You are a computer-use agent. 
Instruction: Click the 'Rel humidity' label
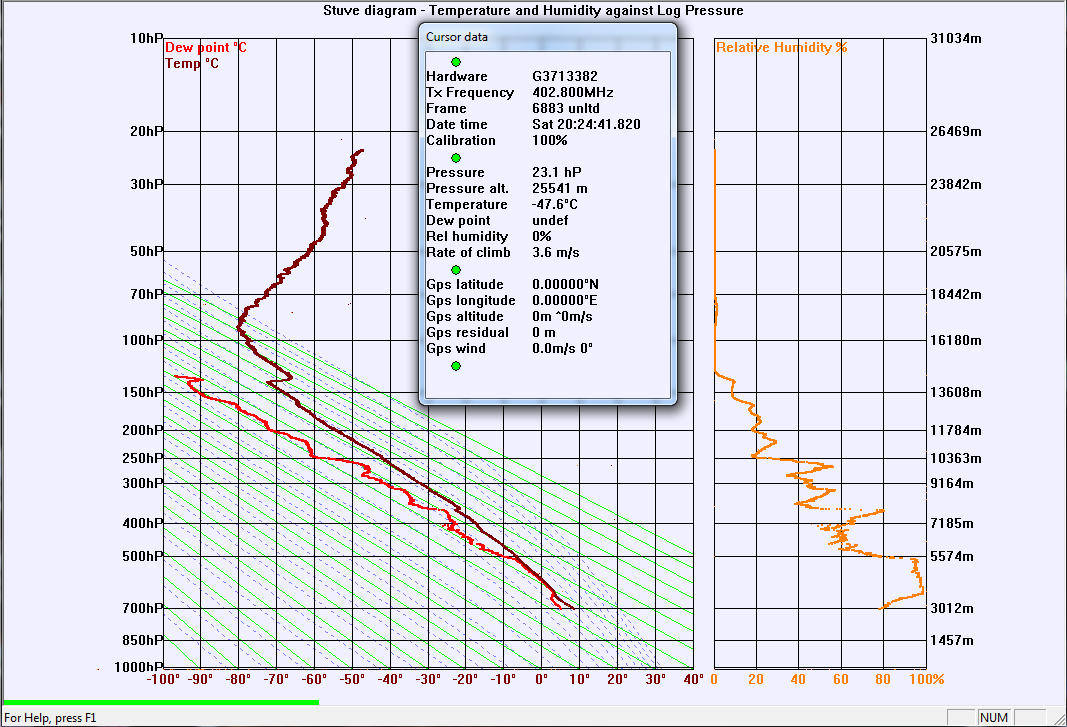[x=467, y=236]
